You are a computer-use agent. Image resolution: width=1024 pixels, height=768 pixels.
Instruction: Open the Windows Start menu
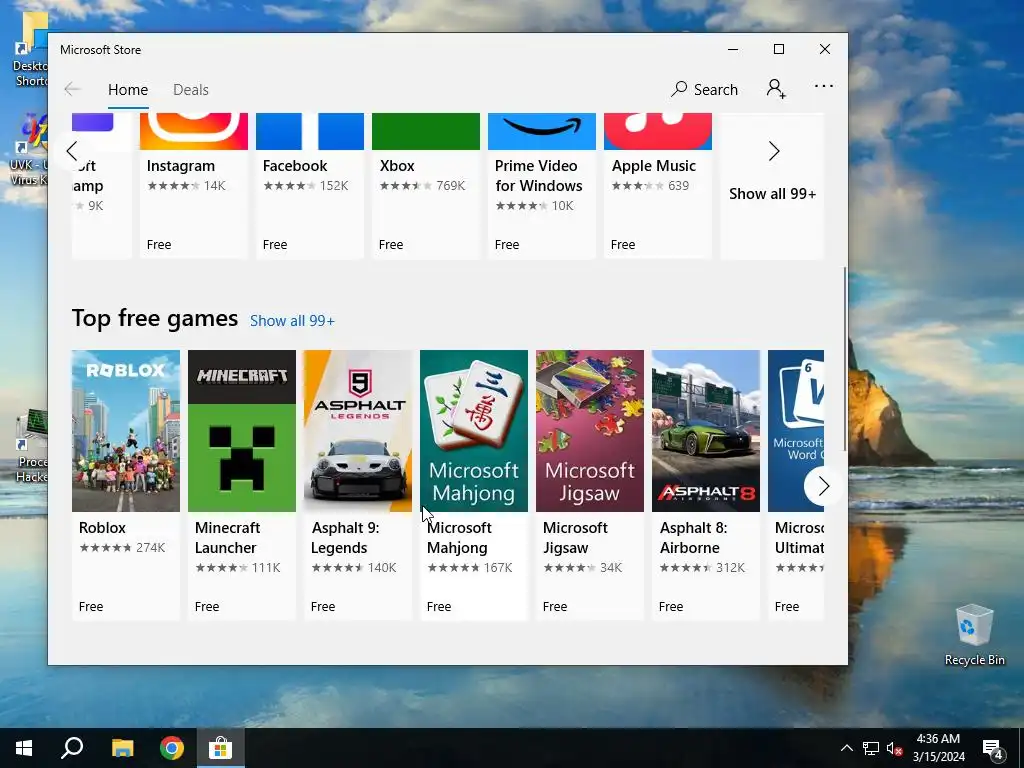tap(24, 748)
